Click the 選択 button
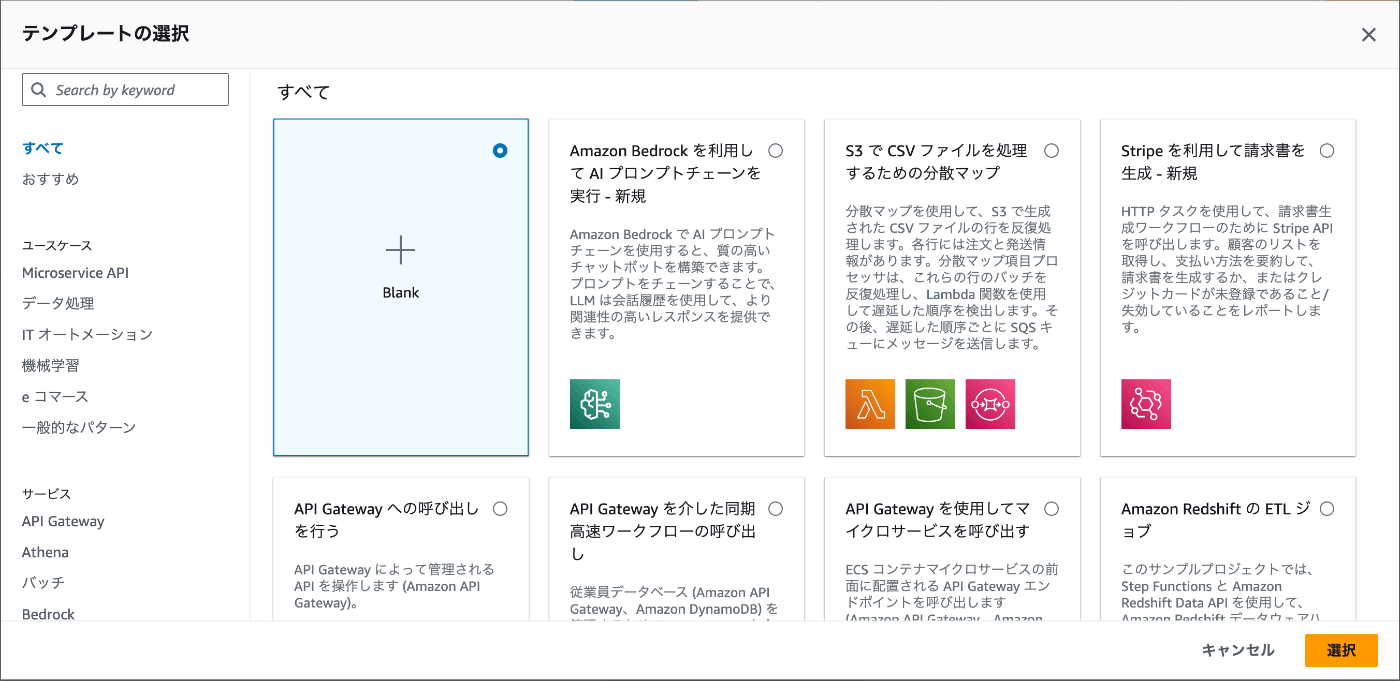 coord(1341,650)
